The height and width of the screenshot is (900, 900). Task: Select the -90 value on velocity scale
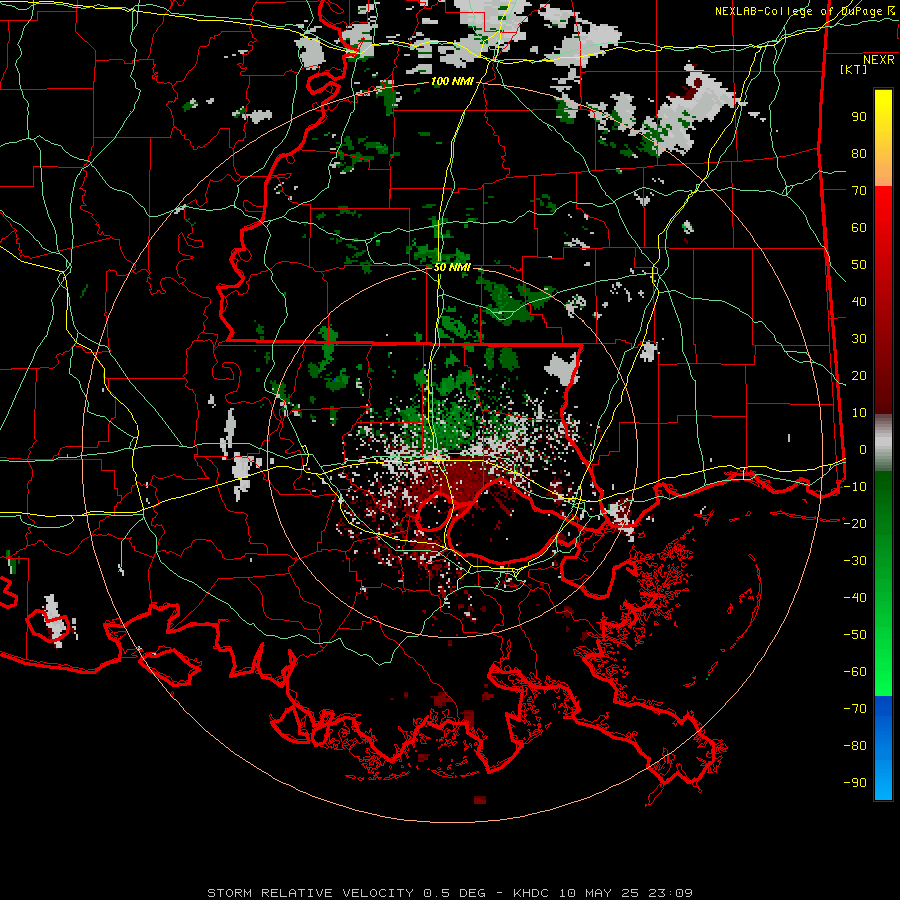(855, 783)
